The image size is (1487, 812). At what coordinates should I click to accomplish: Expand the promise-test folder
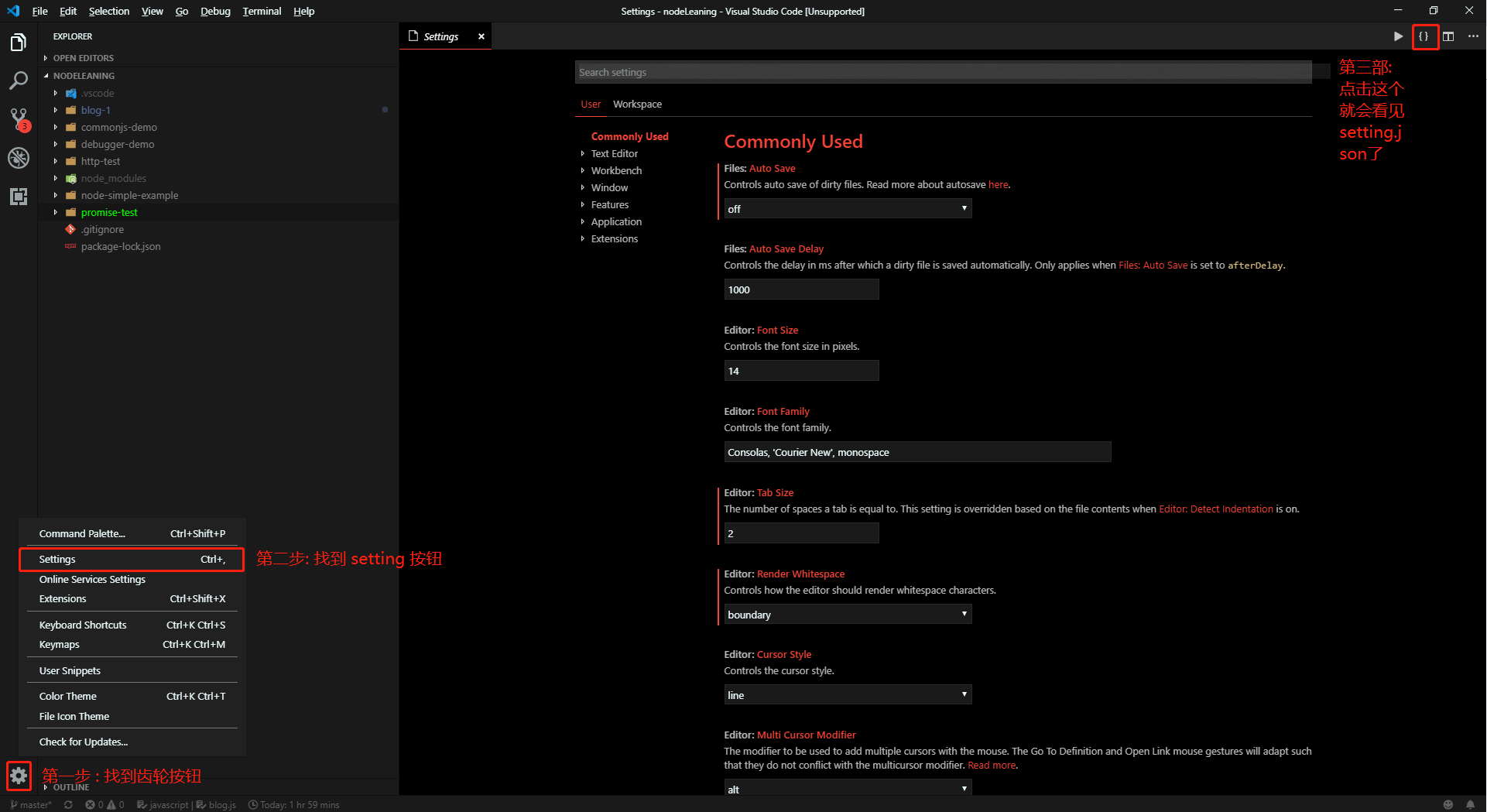click(x=56, y=212)
